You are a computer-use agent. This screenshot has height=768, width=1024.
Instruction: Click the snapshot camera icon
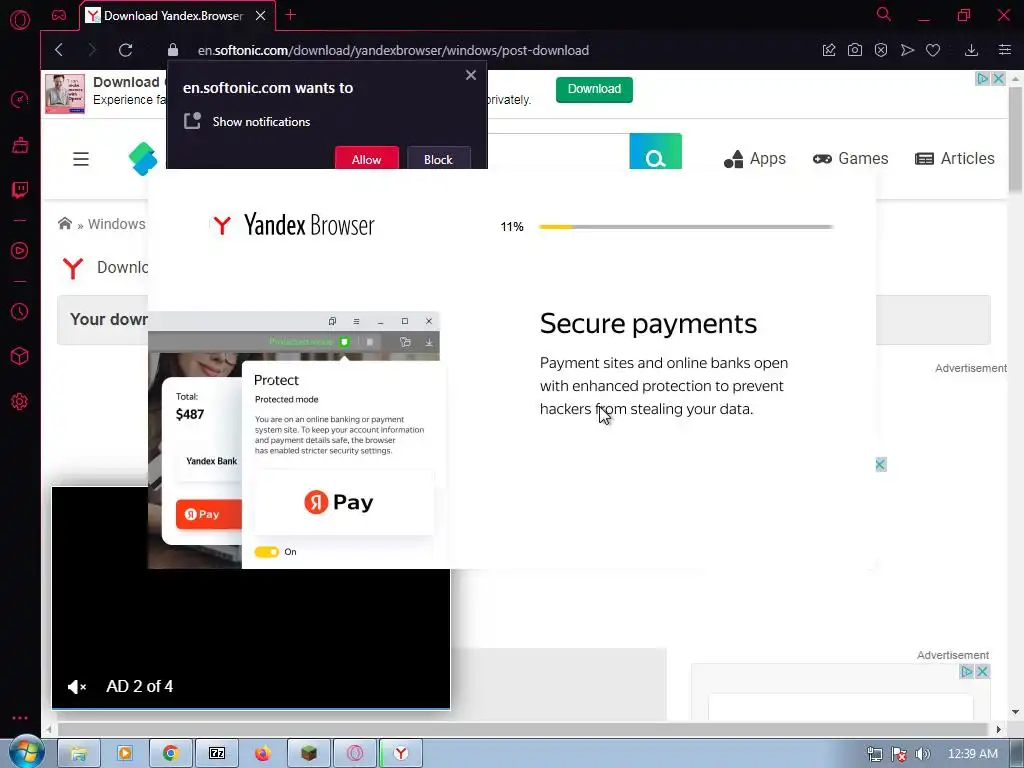click(855, 50)
